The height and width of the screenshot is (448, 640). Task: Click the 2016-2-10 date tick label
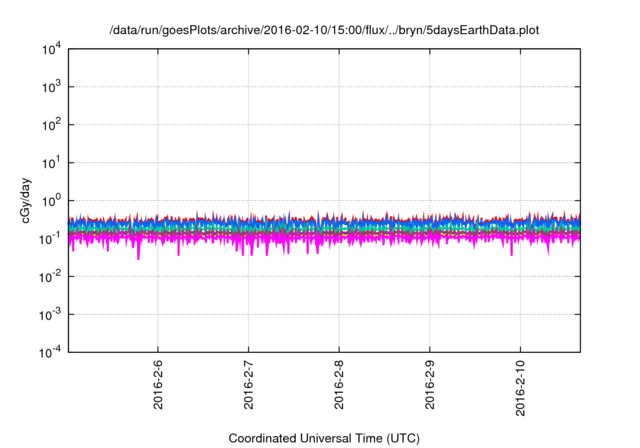coord(520,388)
